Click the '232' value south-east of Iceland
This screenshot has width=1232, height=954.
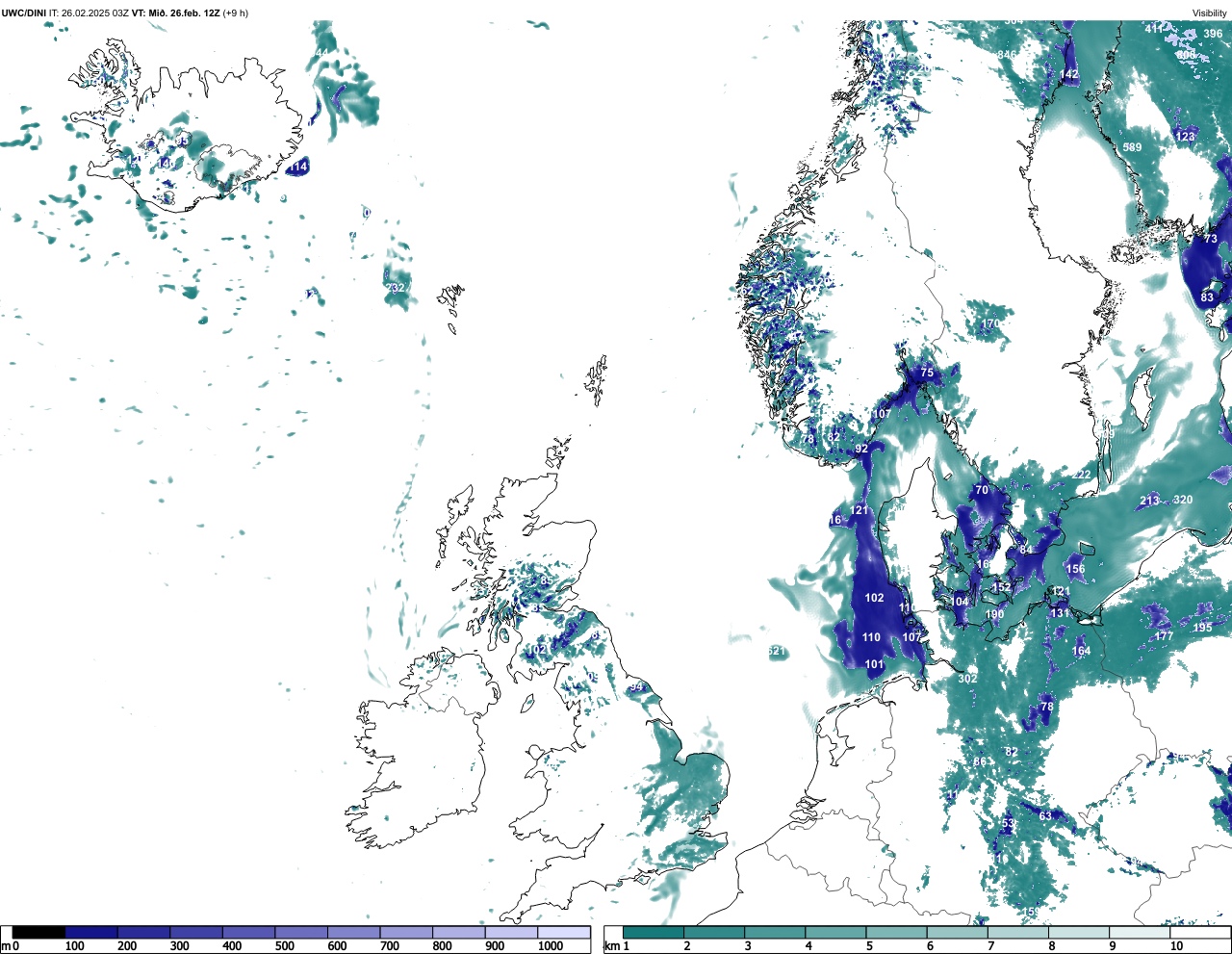[x=395, y=288]
